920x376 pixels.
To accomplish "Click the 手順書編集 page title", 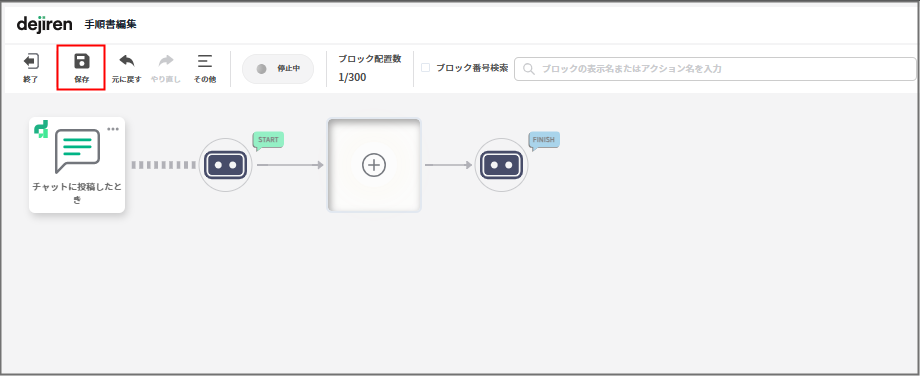I will 110,25.
